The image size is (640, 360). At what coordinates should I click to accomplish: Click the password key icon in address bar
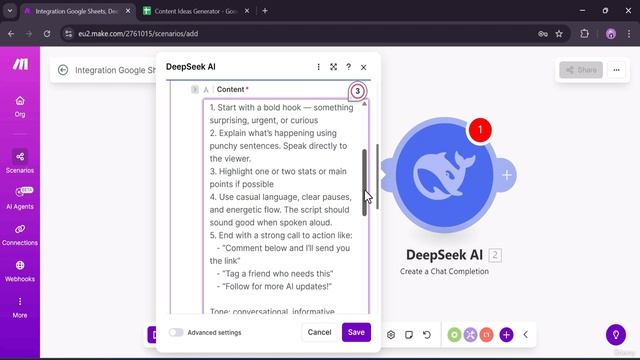(x=542, y=34)
